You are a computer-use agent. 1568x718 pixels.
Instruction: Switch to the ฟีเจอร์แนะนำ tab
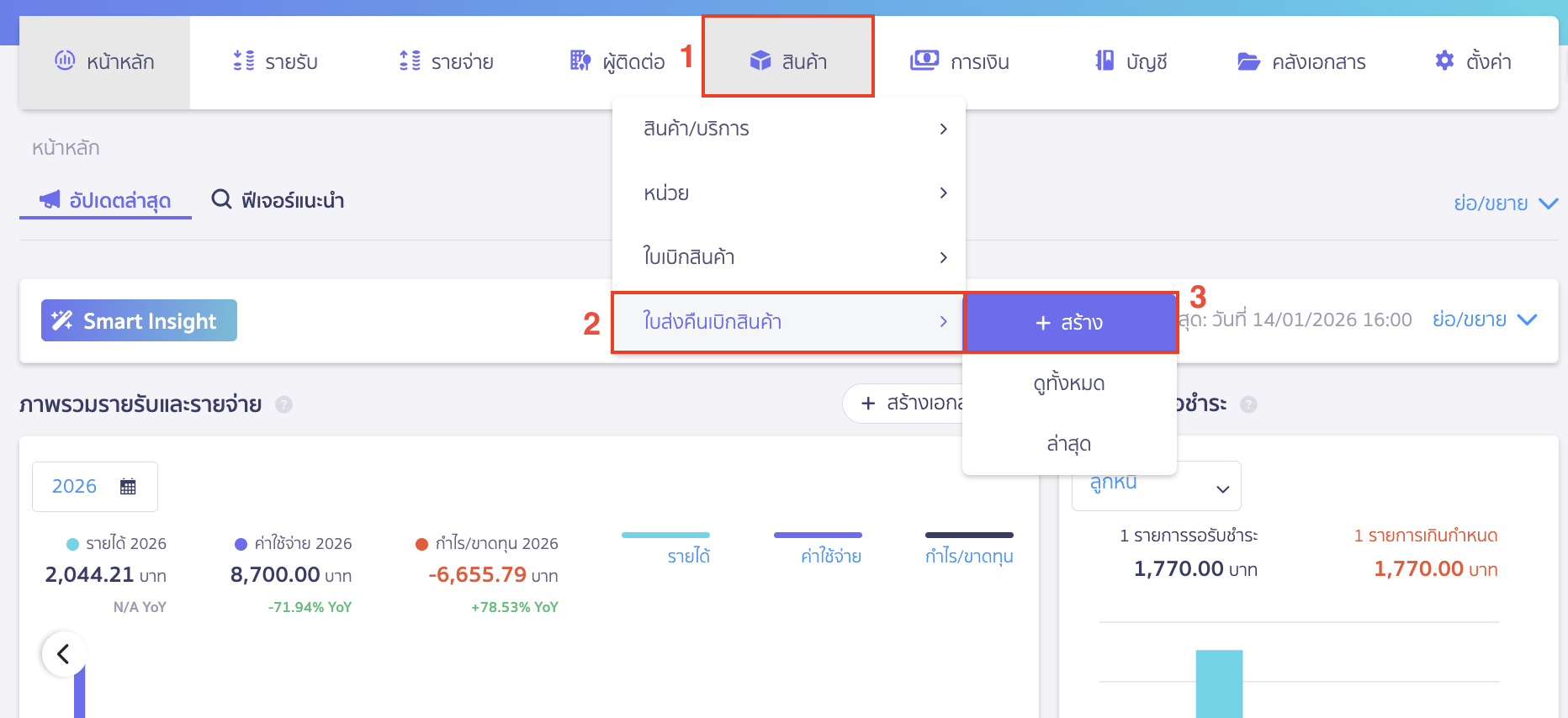coord(278,200)
